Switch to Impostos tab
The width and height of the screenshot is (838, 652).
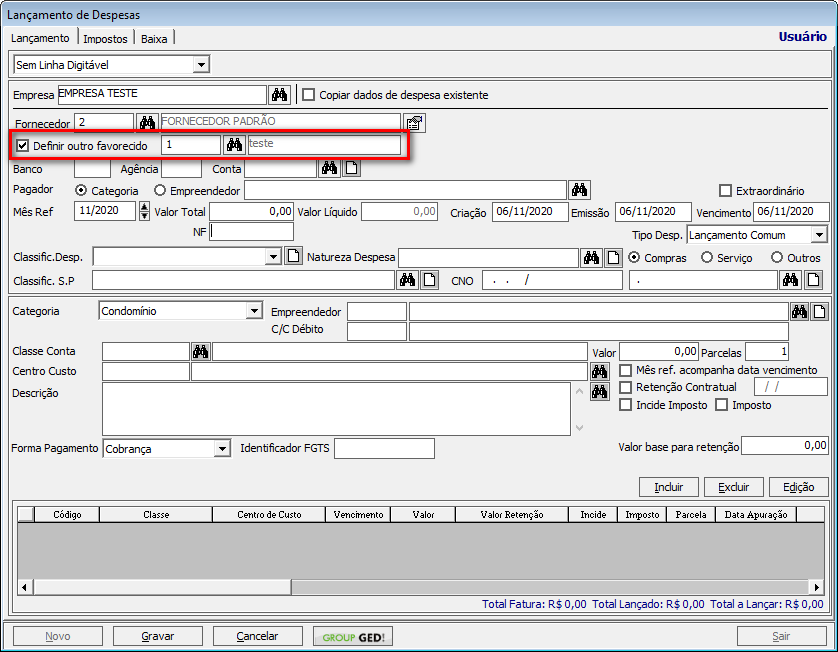[x=105, y=39]
